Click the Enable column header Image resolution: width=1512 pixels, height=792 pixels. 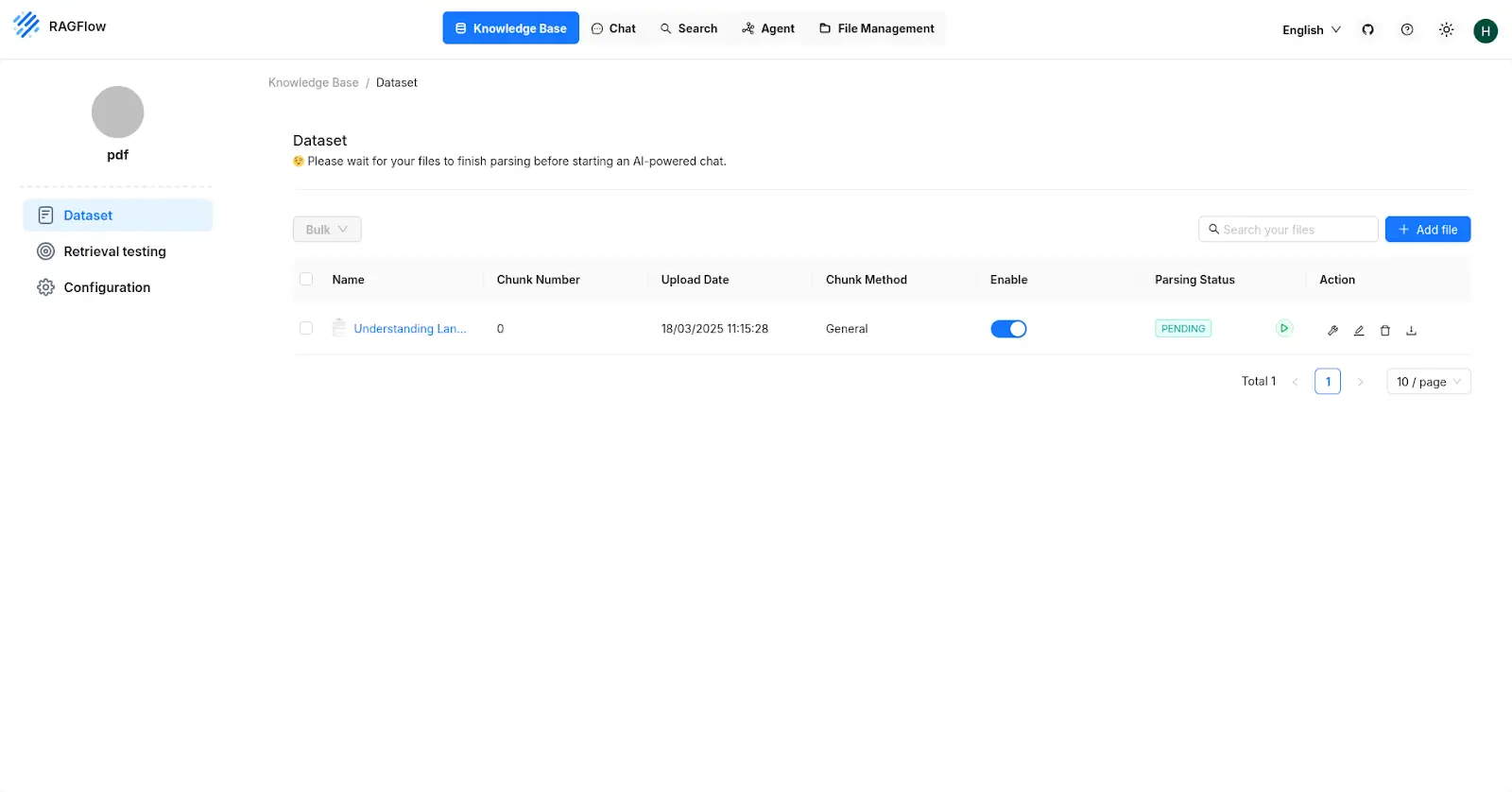tap(1009, 280)
